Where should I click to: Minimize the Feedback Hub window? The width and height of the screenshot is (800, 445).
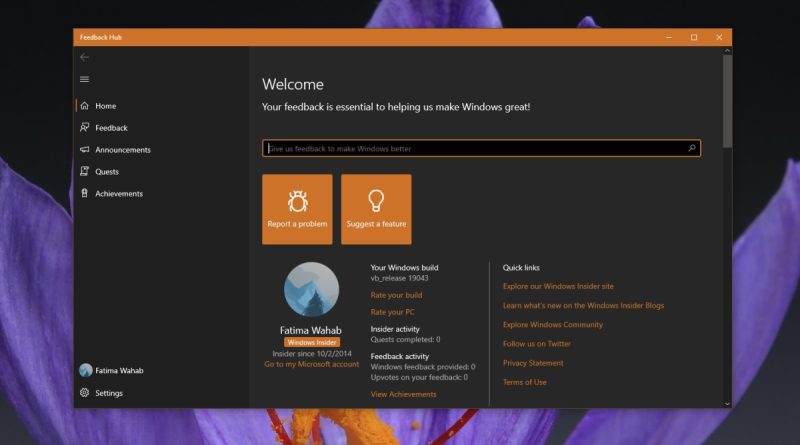[x=669, y=37]
